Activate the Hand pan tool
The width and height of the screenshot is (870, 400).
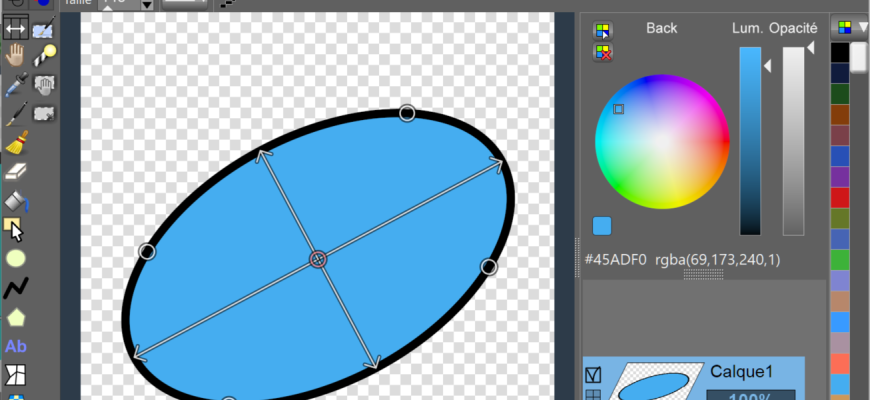tap(16, 56)
